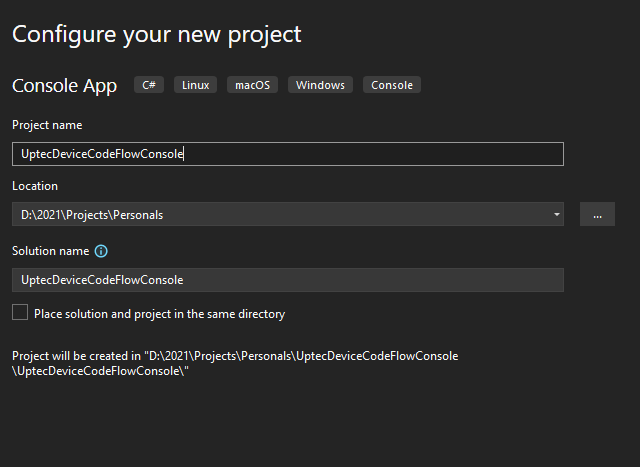Open the browse folder button with ellipsis

tap(597, 214)
